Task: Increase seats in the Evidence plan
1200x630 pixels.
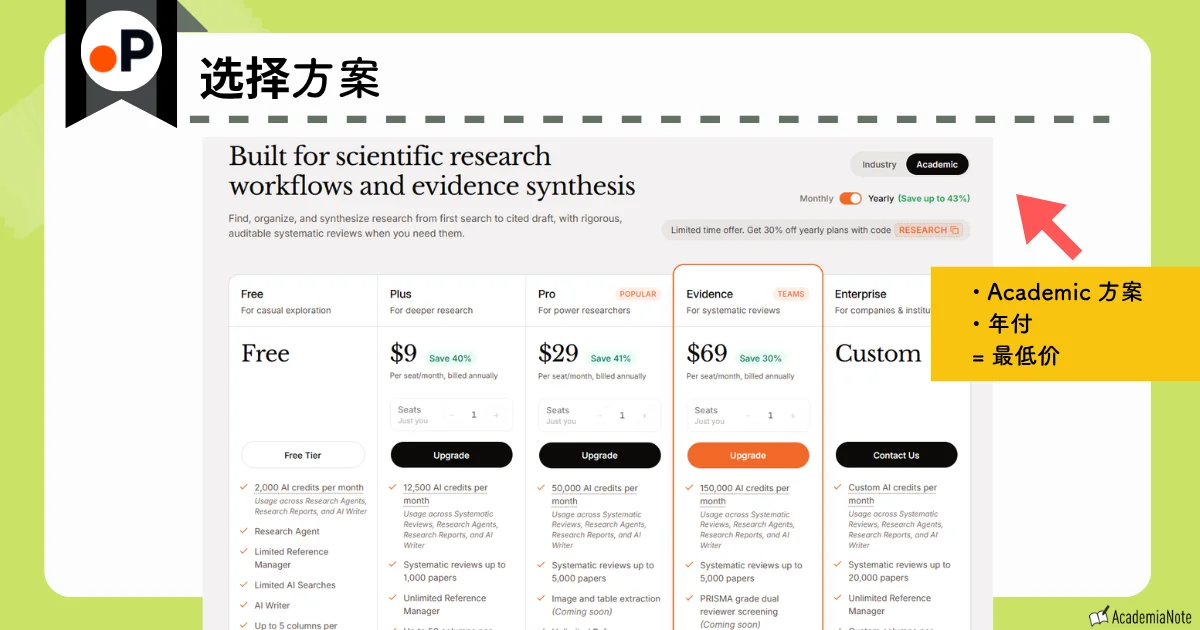Action: tap(792, 415)
